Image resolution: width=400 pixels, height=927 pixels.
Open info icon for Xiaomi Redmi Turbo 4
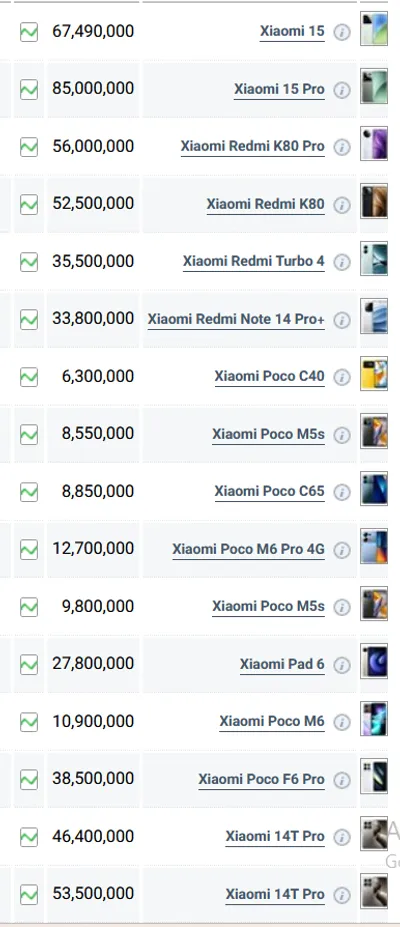click(342, 262)
